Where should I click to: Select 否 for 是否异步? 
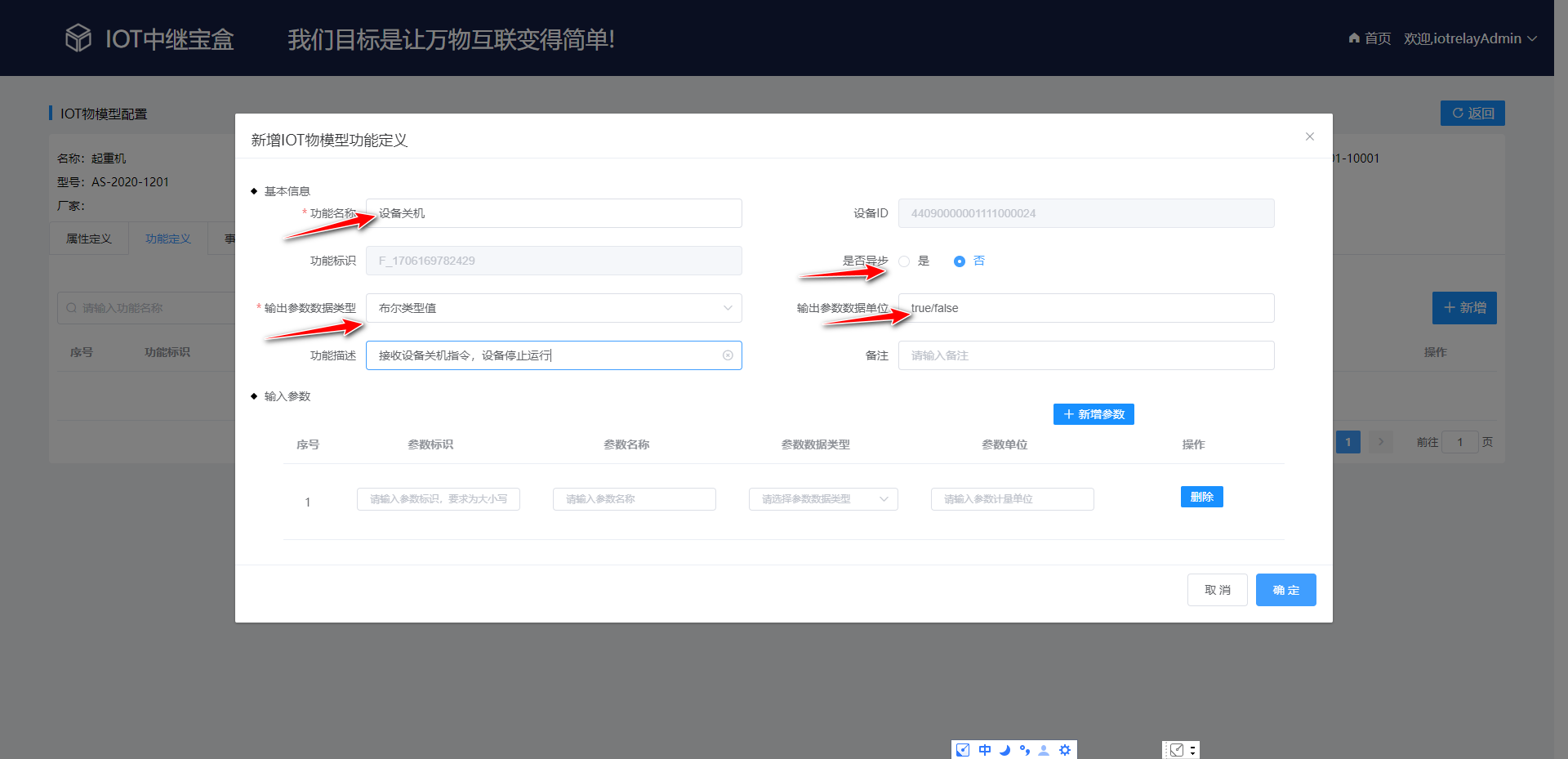tap(959, 261)
